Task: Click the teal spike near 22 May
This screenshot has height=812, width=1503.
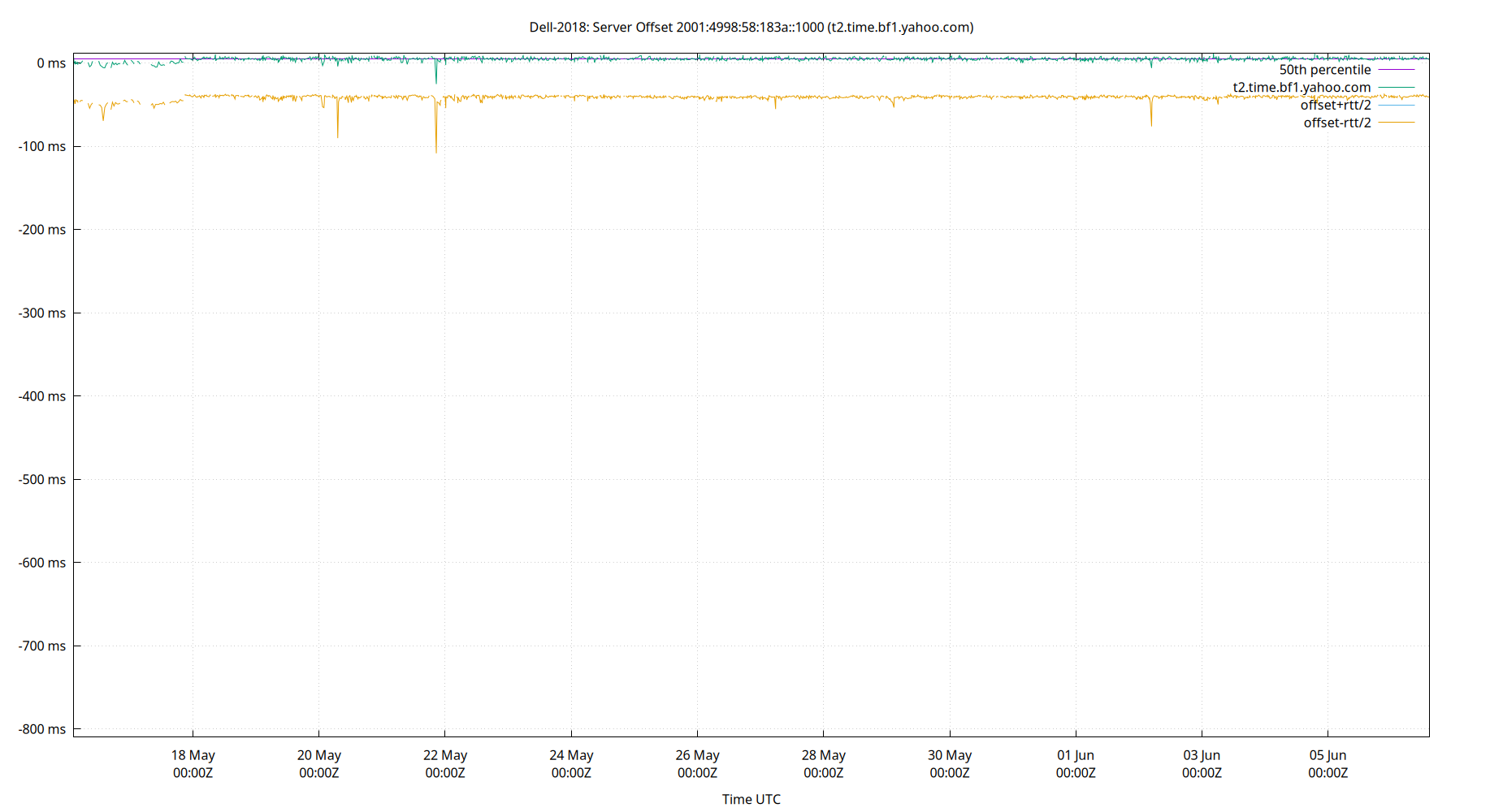Action: tap(436, 73)
